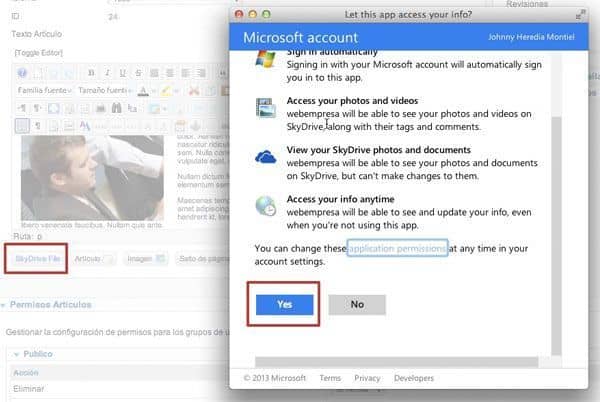Click the 'View your SkyDrive photos and documents' heading
This screenshot has width=600, height=402.
tap(378, 150)
